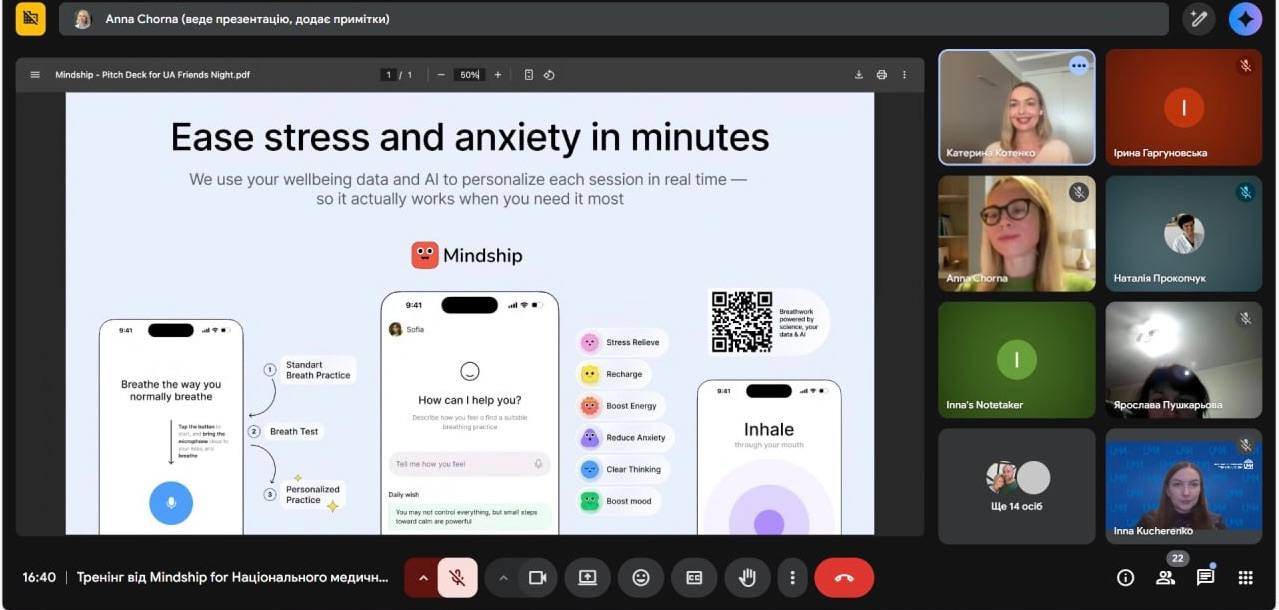
Task: Open the chat panel
Action: (x=1205, y=577)
